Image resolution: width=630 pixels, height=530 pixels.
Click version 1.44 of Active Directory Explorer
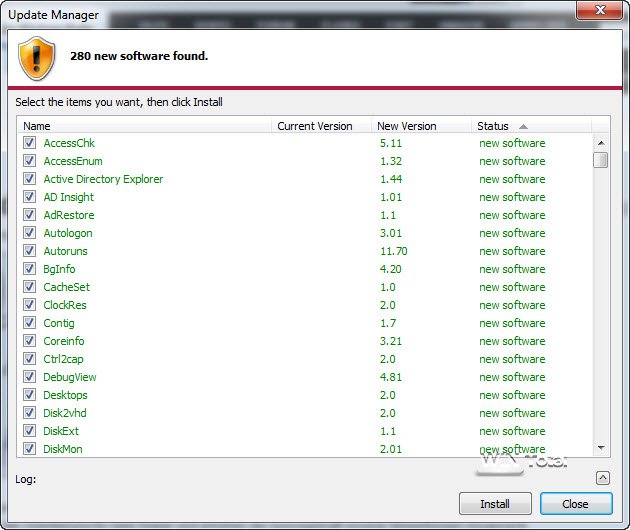391,179
